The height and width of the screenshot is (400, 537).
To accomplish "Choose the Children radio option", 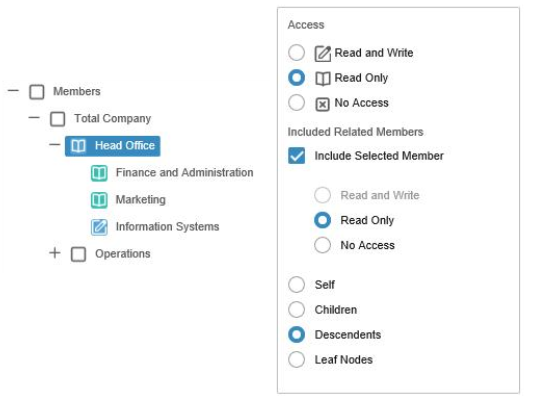I will point(296,310).
